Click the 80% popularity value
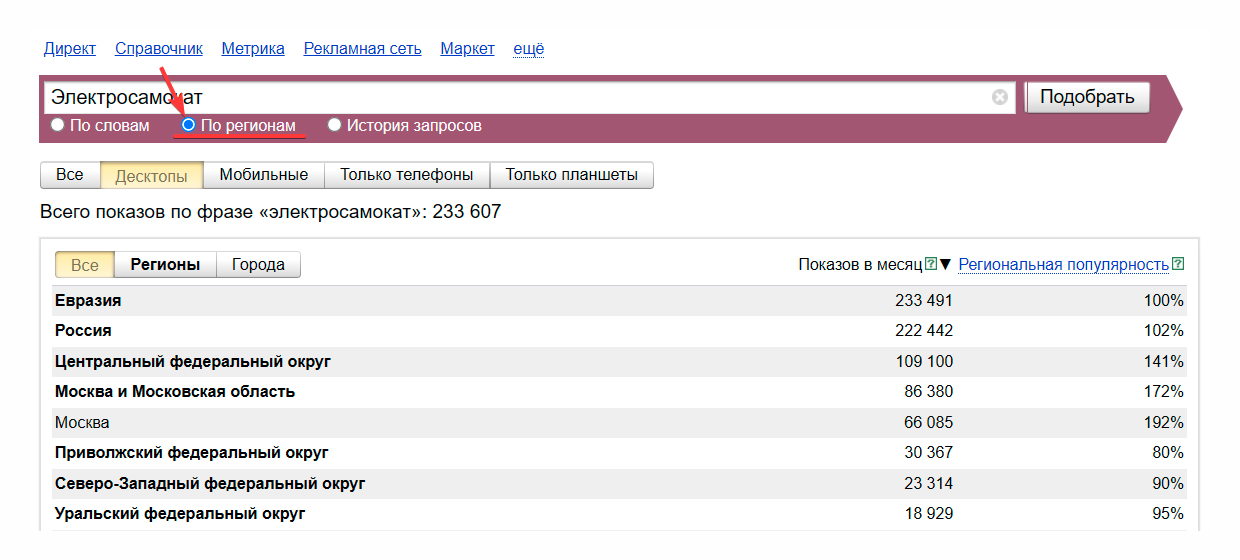 (1168, 453)
